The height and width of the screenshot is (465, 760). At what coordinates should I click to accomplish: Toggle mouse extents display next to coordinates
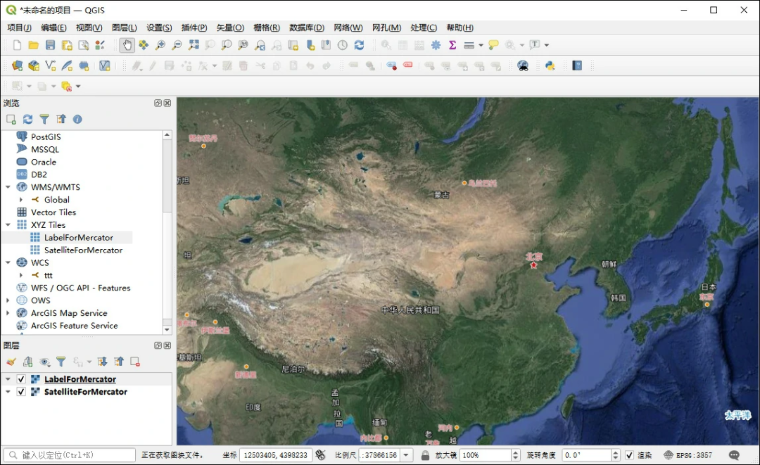[320, 455]
